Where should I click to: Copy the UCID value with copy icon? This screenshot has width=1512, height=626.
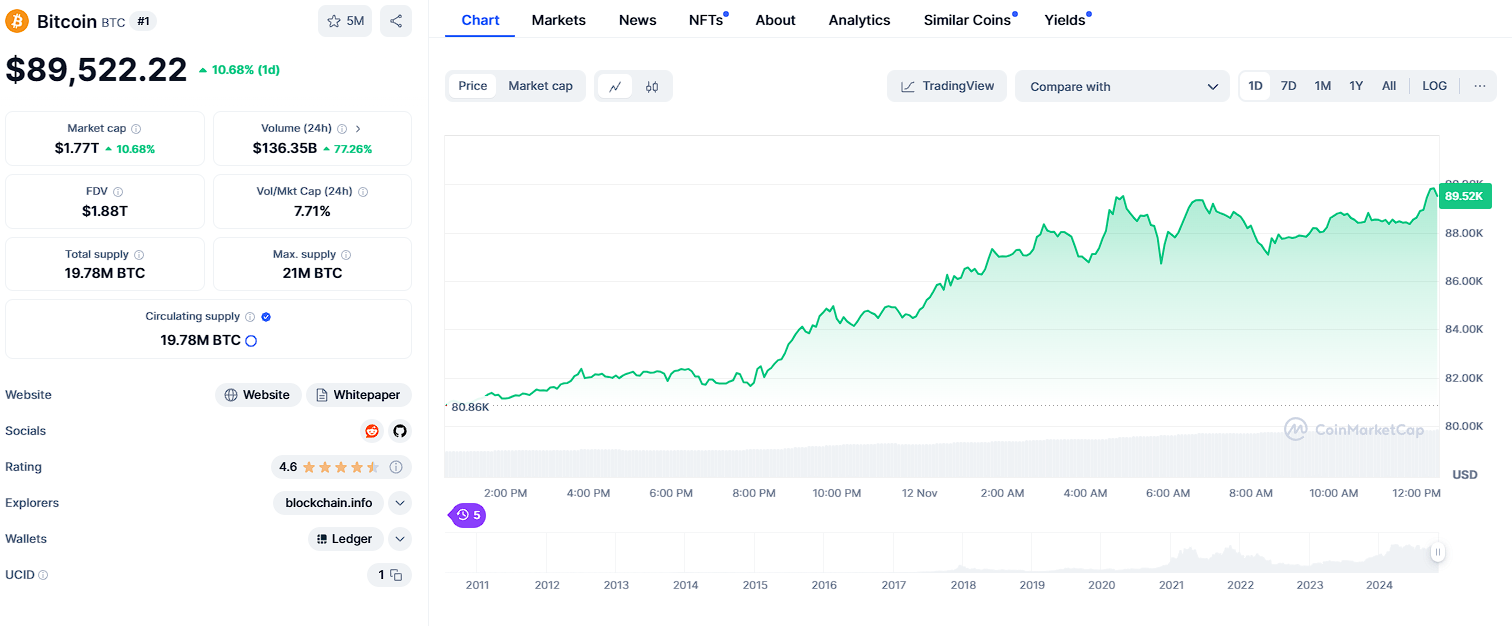click(396, 575)
